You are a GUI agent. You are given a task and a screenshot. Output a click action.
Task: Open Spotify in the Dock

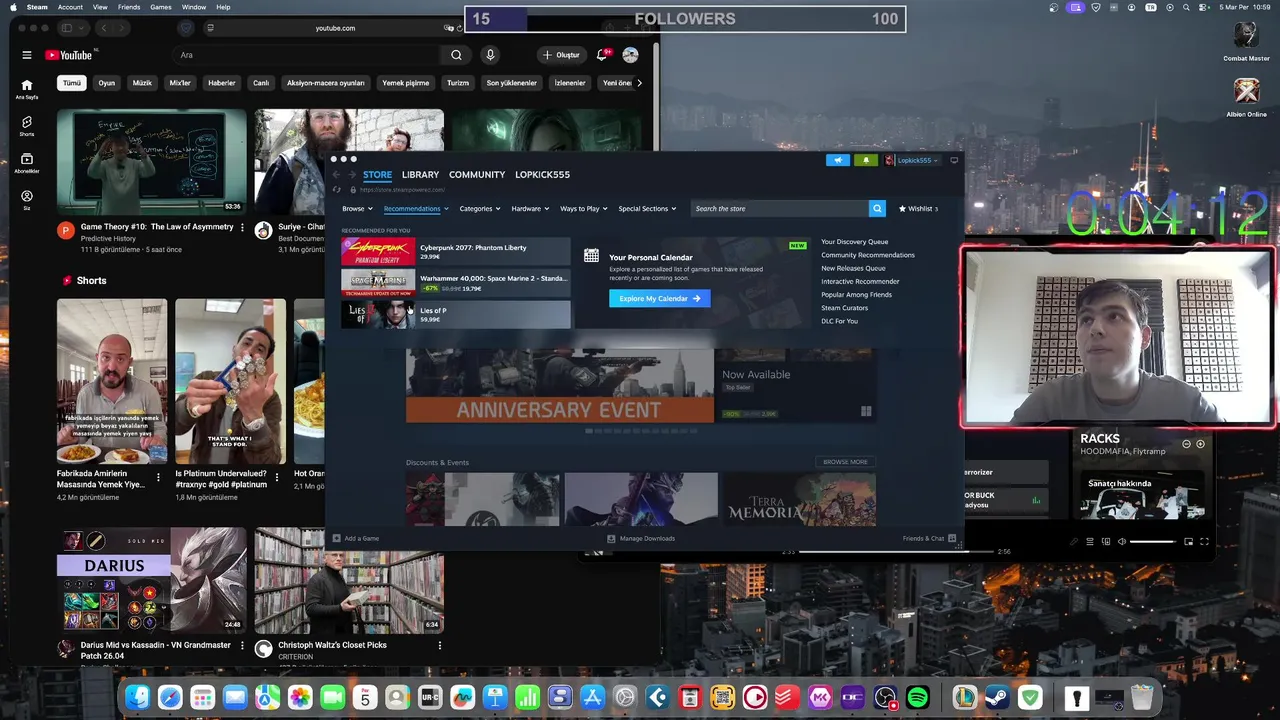(918, 697)
